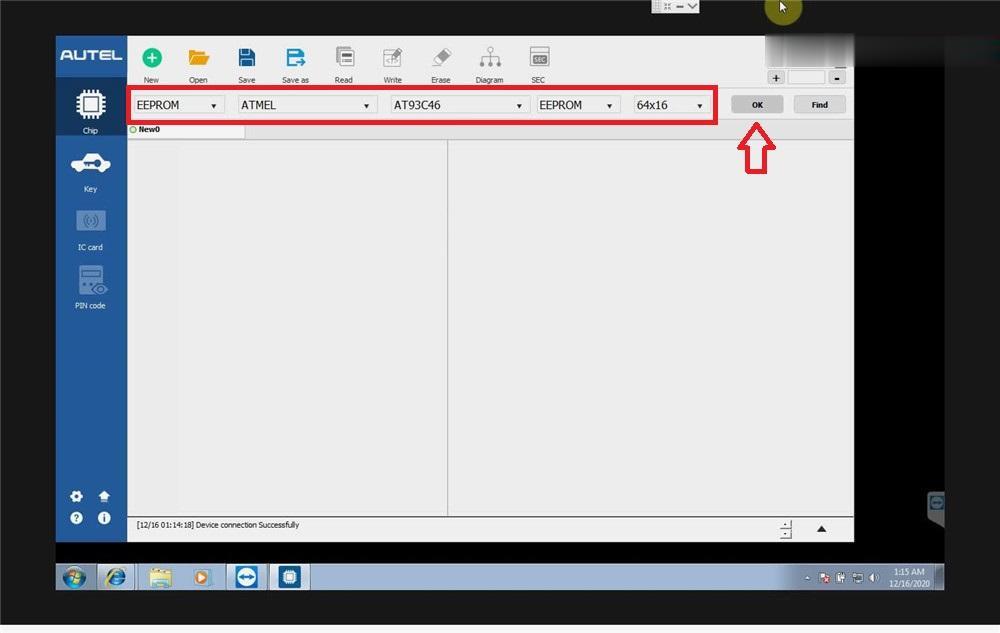This screenshot has width=1000, height=633.
Task: Expand the AT93C46 chip model dropdown
Action: [459, 105]
